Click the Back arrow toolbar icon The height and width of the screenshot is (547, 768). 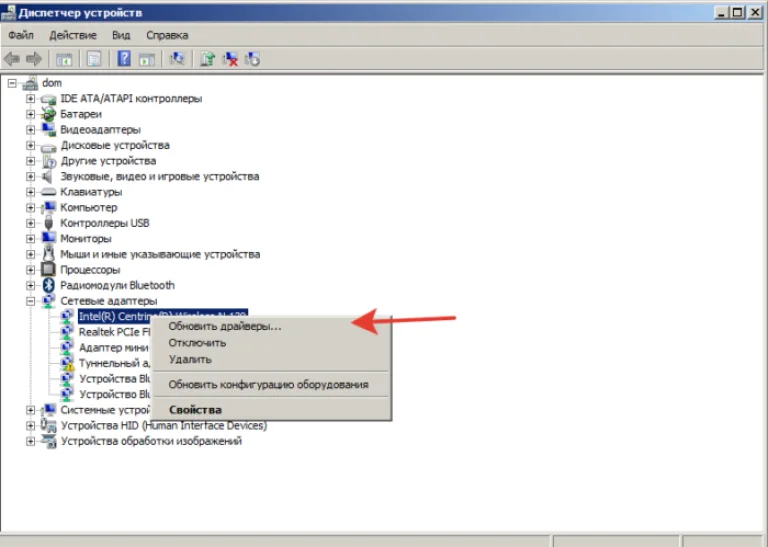[12, 59]
